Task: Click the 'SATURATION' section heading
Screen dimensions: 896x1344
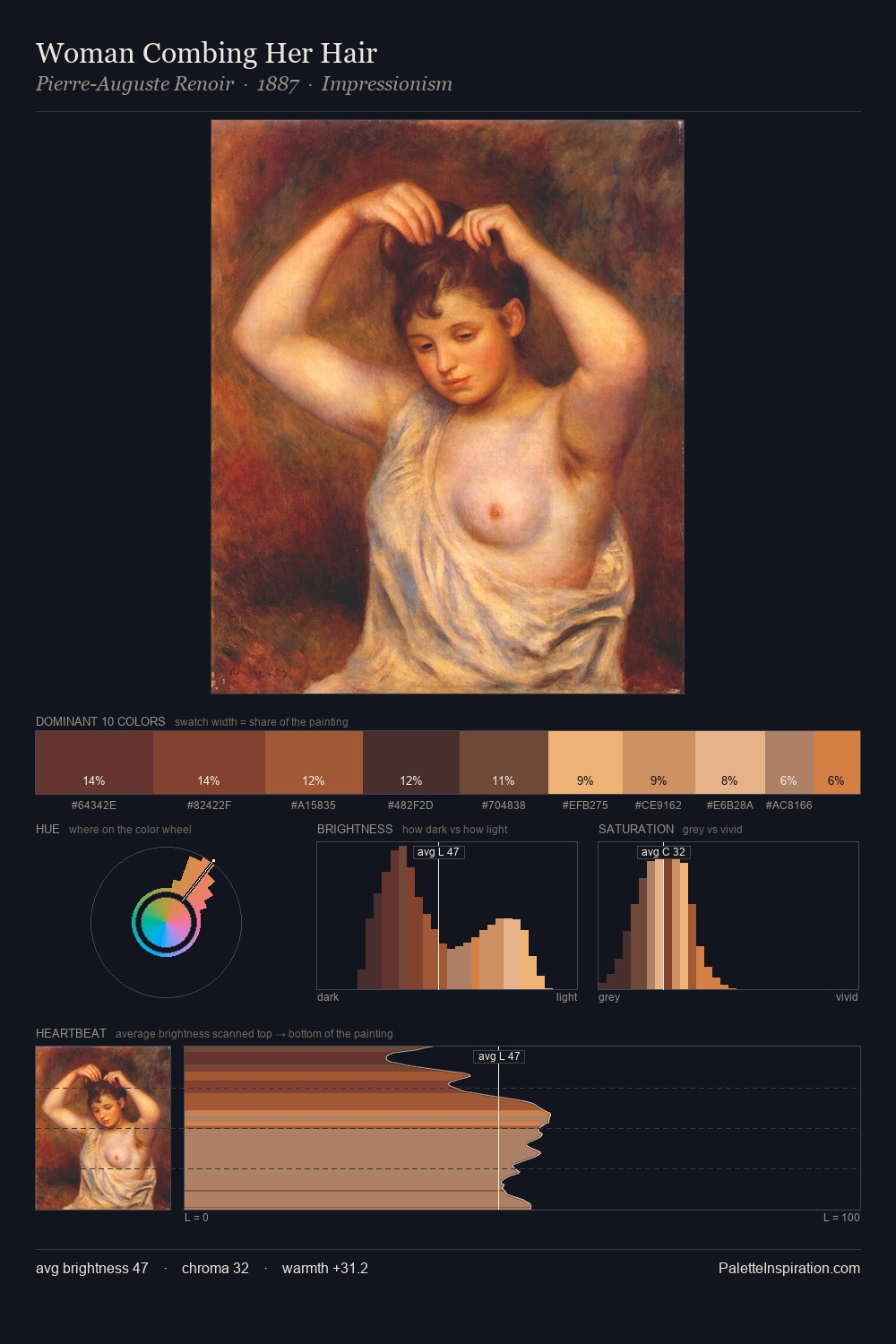Action: pos(636,829)
